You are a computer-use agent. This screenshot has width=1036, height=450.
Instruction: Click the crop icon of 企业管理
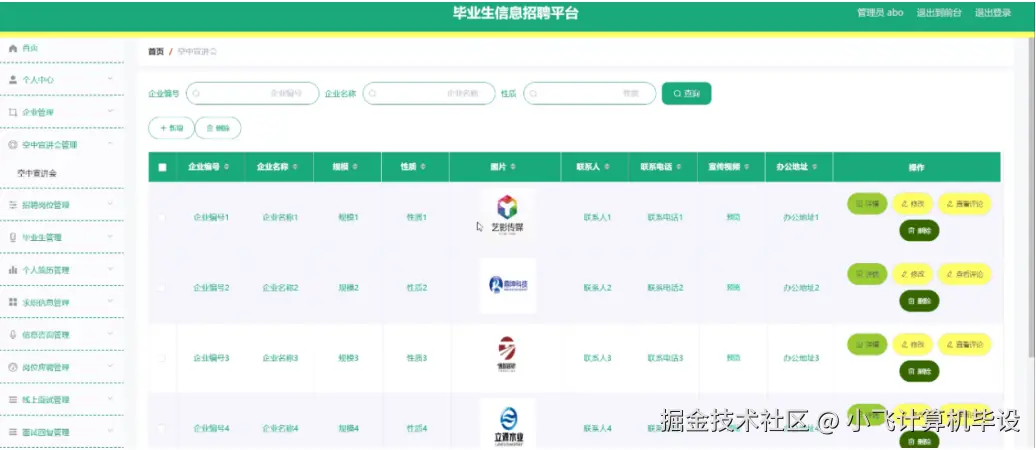pyautogui.click(x=13, y=112)
